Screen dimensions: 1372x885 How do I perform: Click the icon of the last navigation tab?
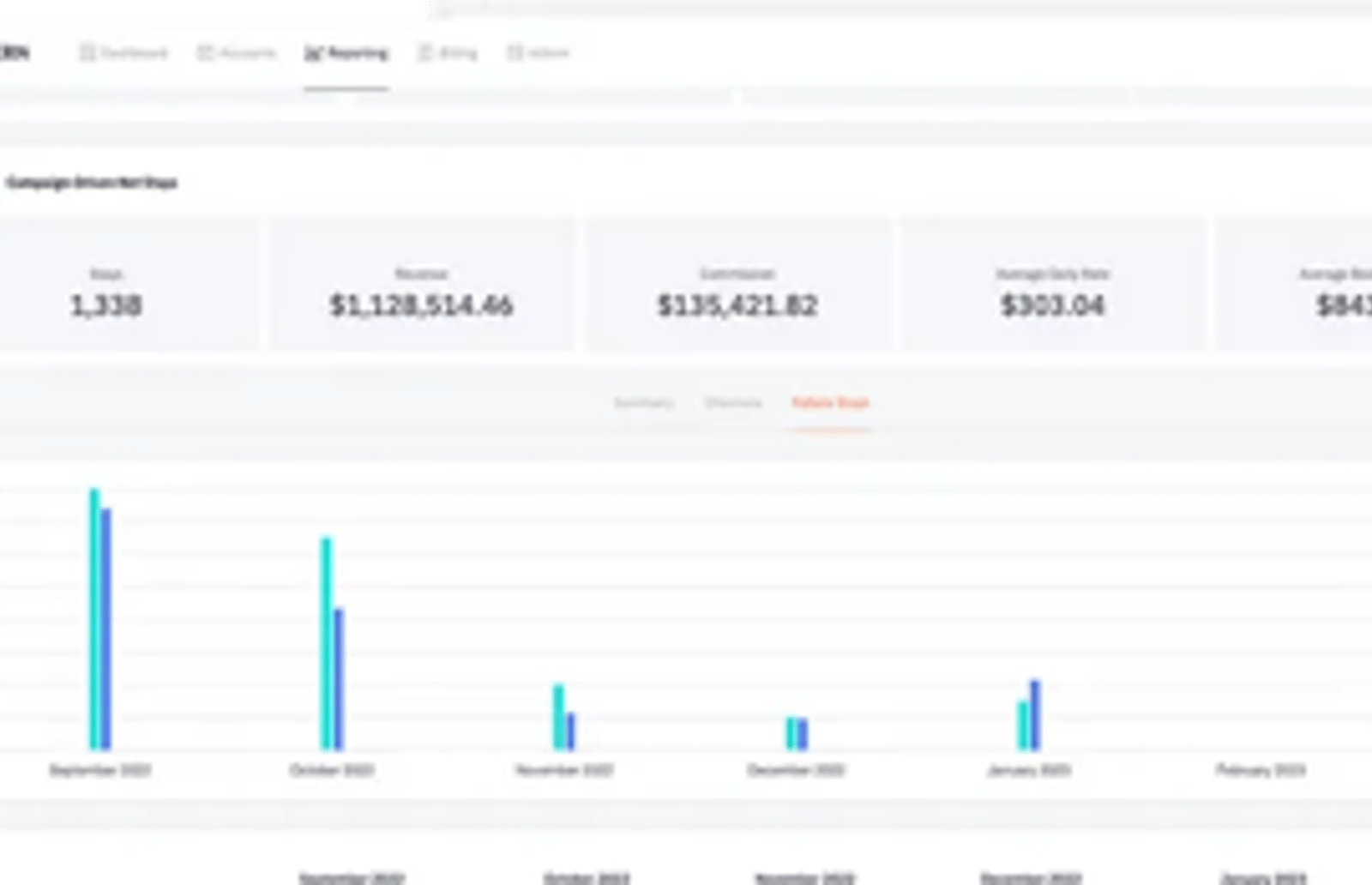click(514, 53)
